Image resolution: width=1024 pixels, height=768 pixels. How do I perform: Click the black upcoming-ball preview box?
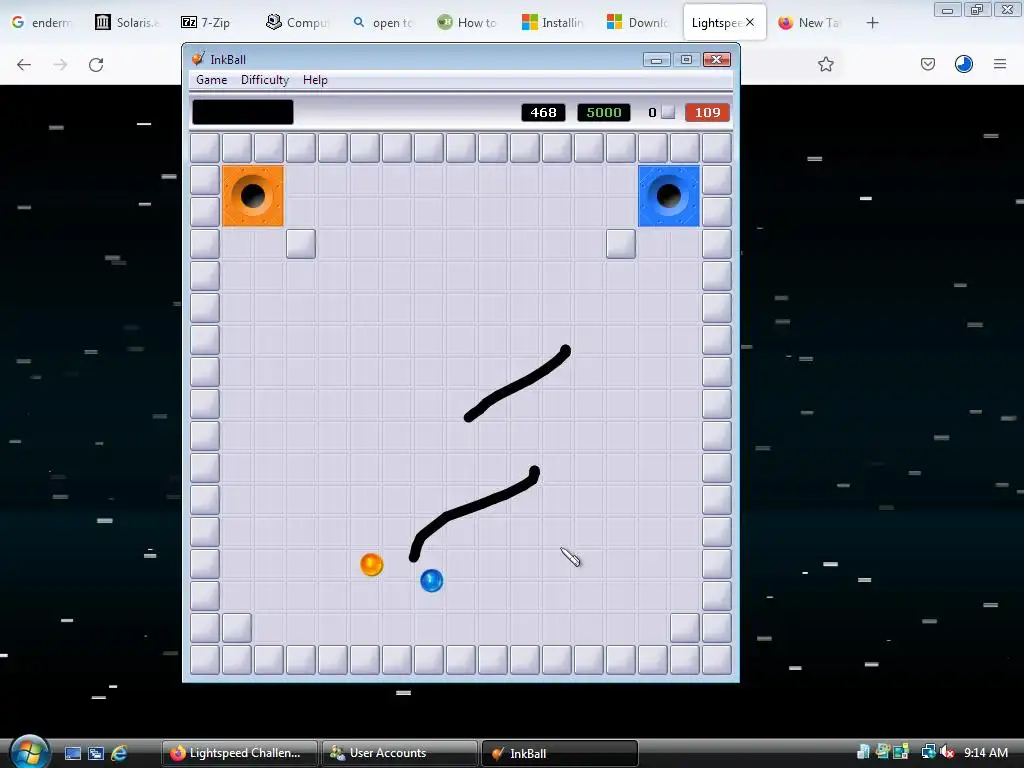pos(243,112)
